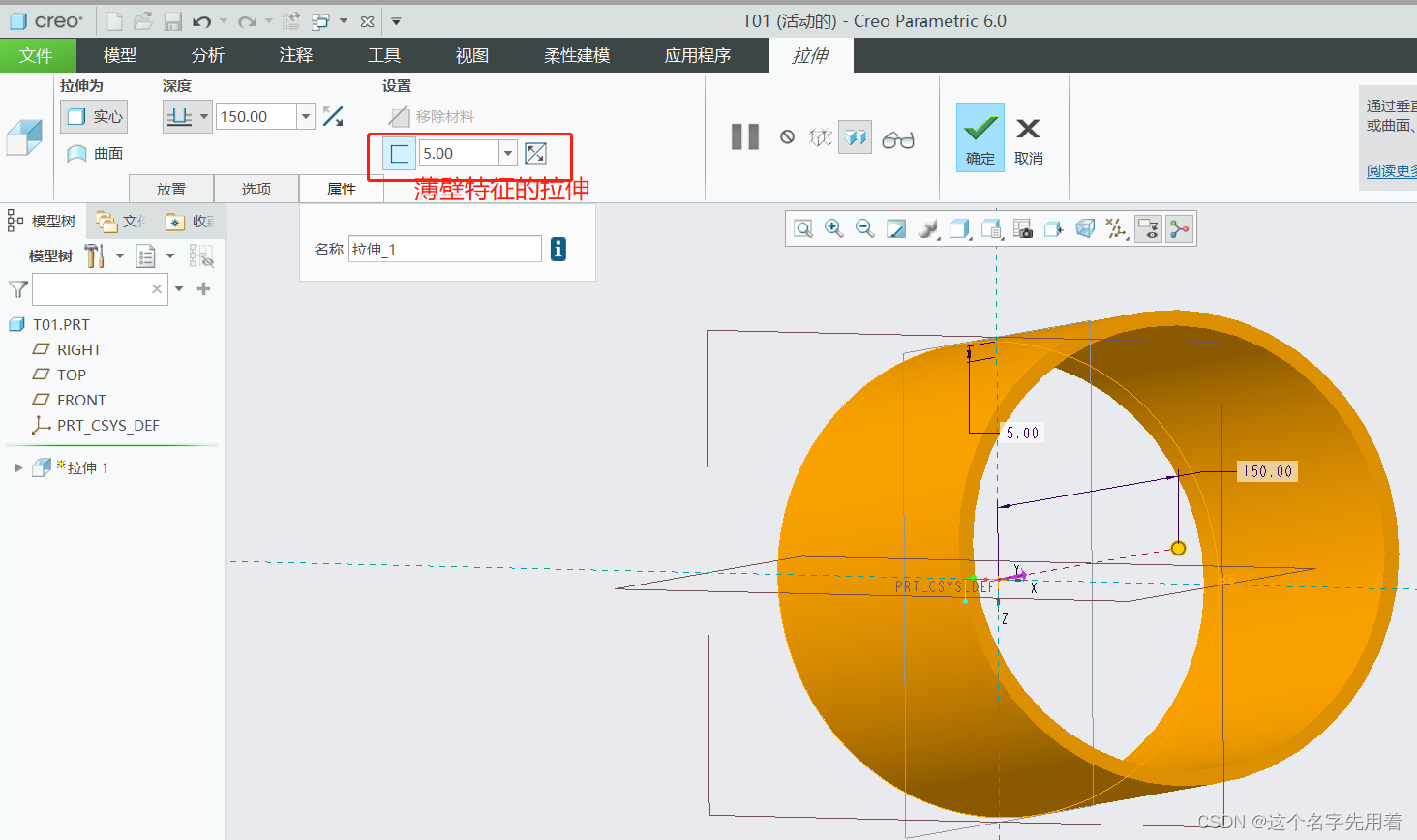The image size is (1417, 840).
Task: Select the FRONT datum plane in tree
Action: [81, 400]
